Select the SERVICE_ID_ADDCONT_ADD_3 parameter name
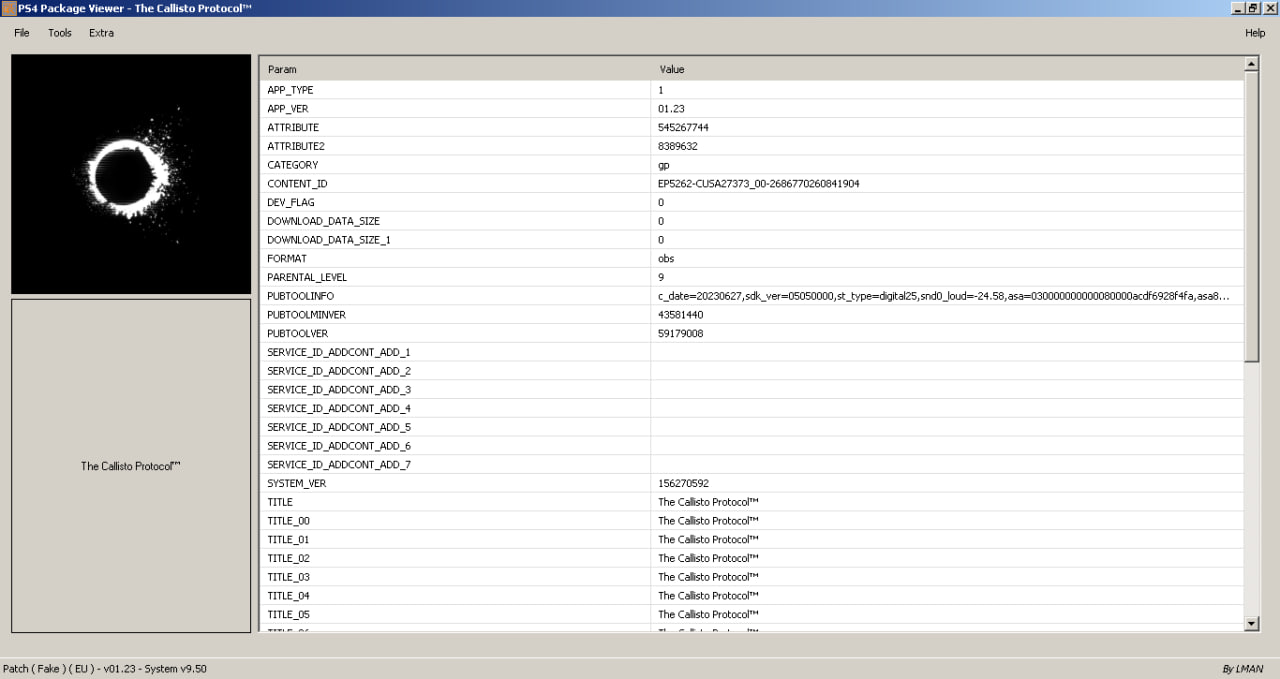Image resolution: width=1280 pixels, height=679 pixels. (339, 389)
